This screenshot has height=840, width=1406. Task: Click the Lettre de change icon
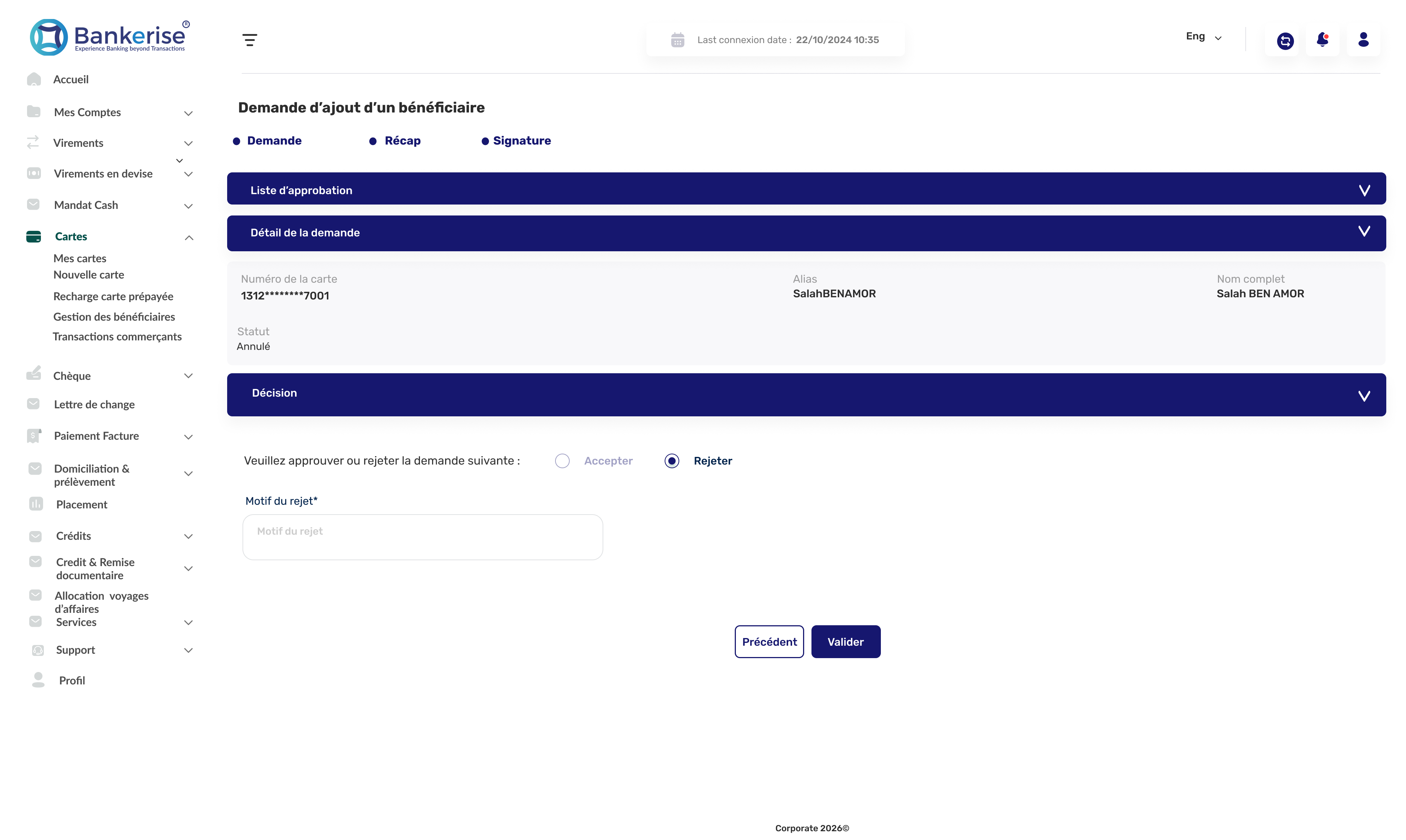click(x=33, y=404)
